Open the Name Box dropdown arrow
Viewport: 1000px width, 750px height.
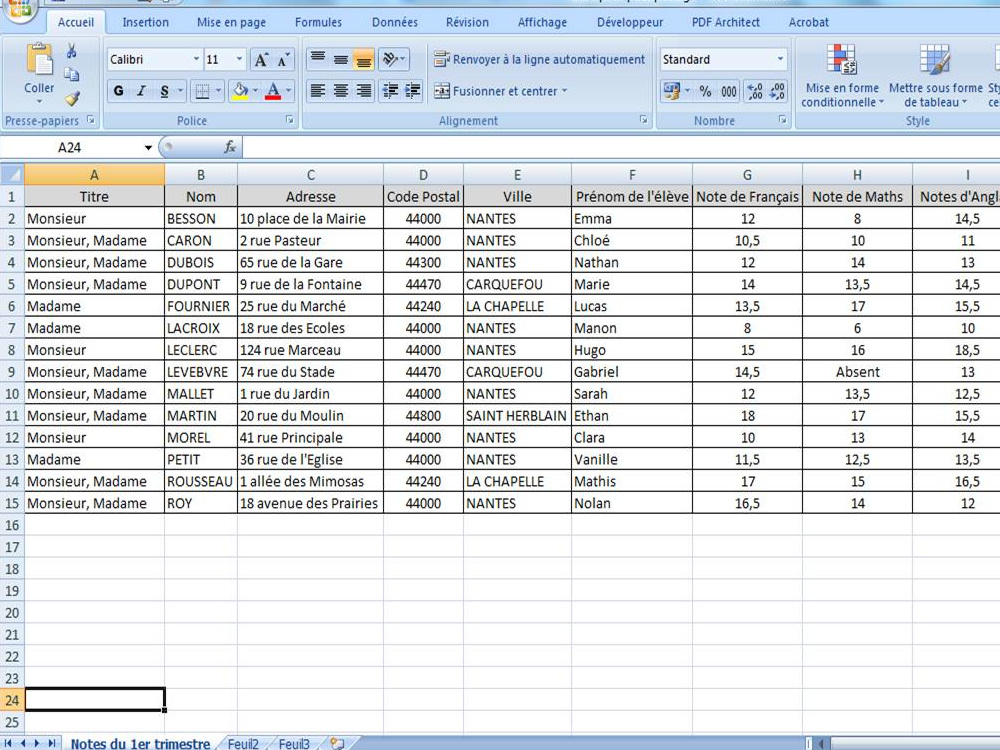click(x=148, y=148)
